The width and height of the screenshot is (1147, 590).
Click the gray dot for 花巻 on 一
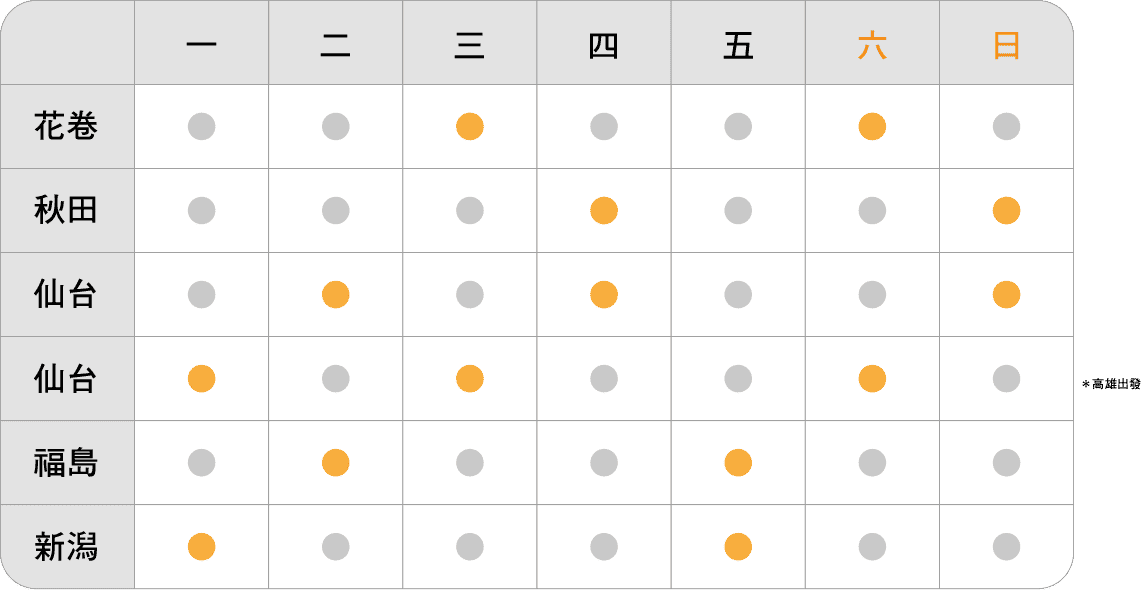click(201, 126)
